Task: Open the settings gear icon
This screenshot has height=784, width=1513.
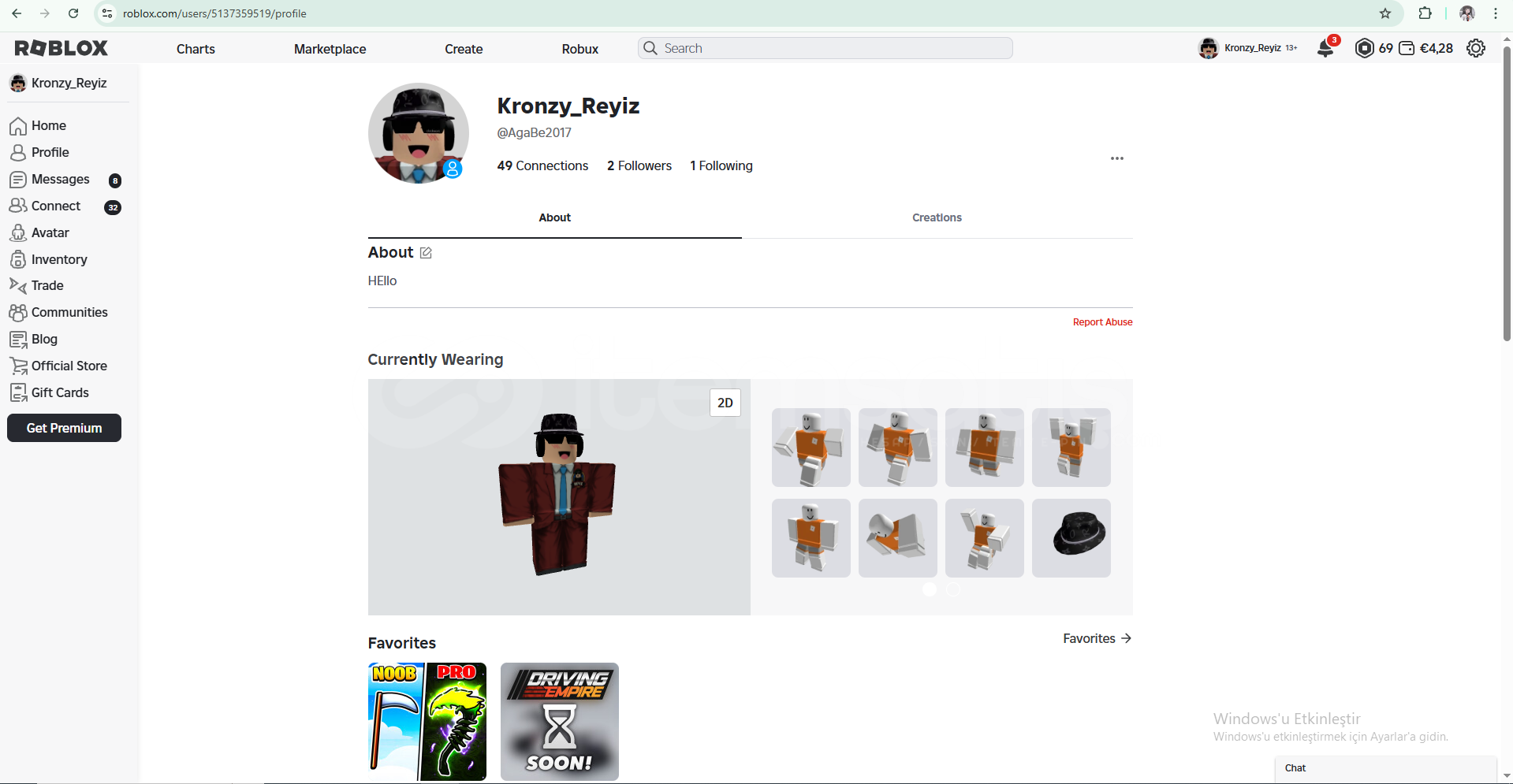Action: click(1476, 48)
